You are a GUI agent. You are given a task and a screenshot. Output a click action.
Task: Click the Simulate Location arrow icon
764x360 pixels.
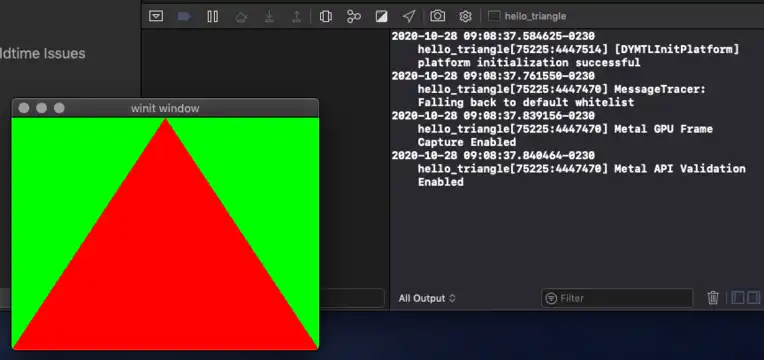pos(408,17)
